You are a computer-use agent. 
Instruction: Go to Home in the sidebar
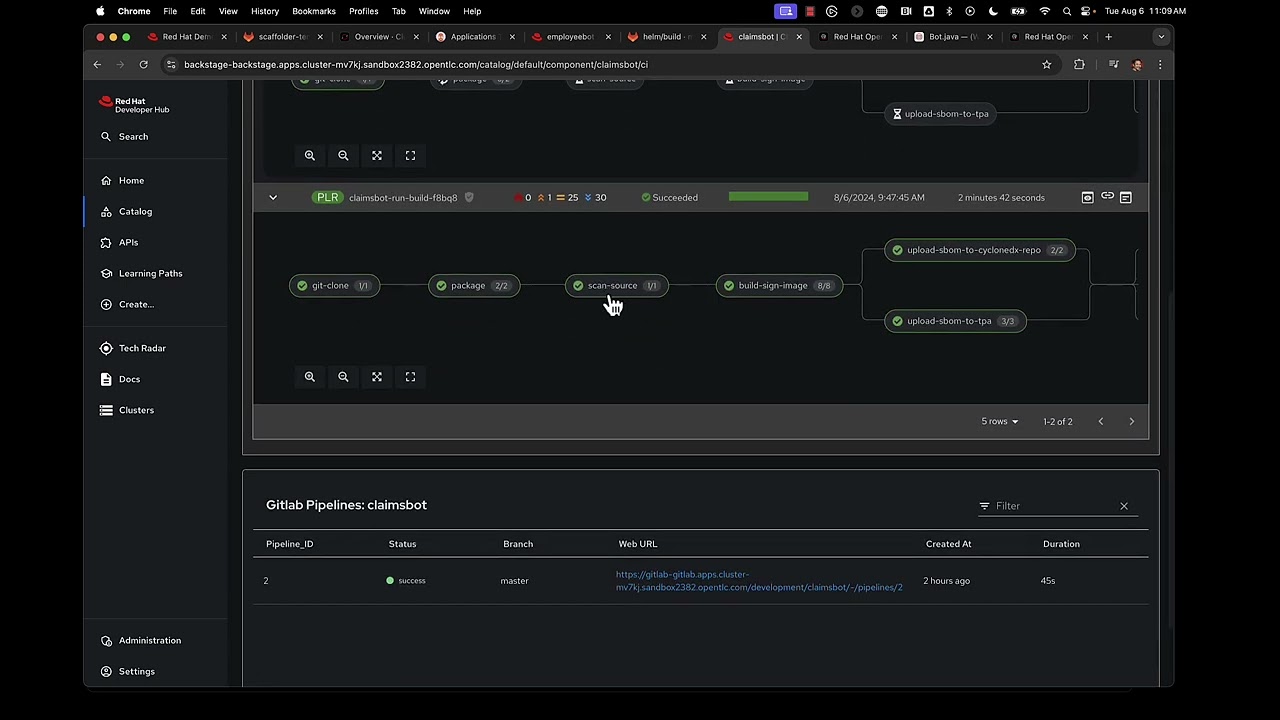[122, 180]
